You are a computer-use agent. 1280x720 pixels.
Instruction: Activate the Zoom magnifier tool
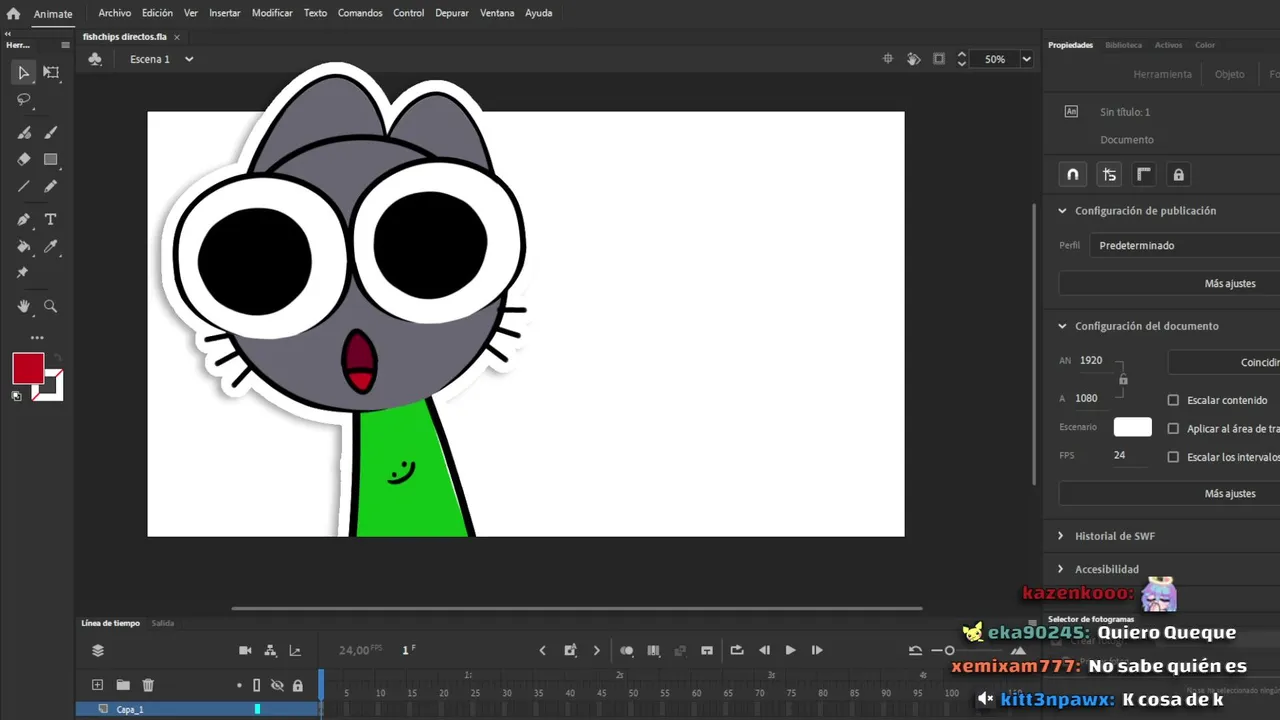point(51,306)
